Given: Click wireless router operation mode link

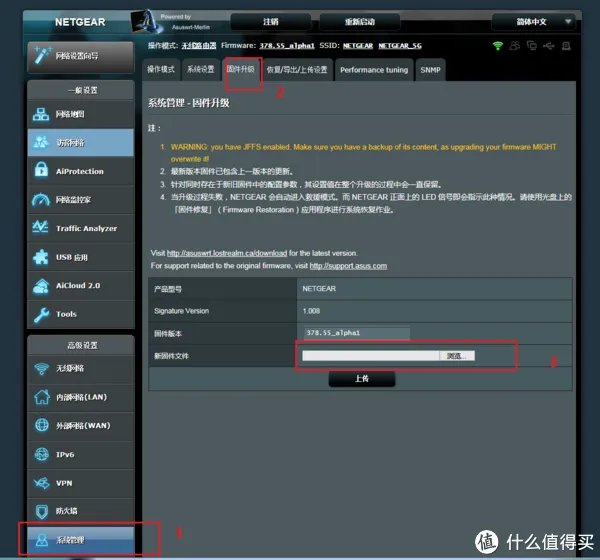Looking at the screenshot, I should coord(199,46).
